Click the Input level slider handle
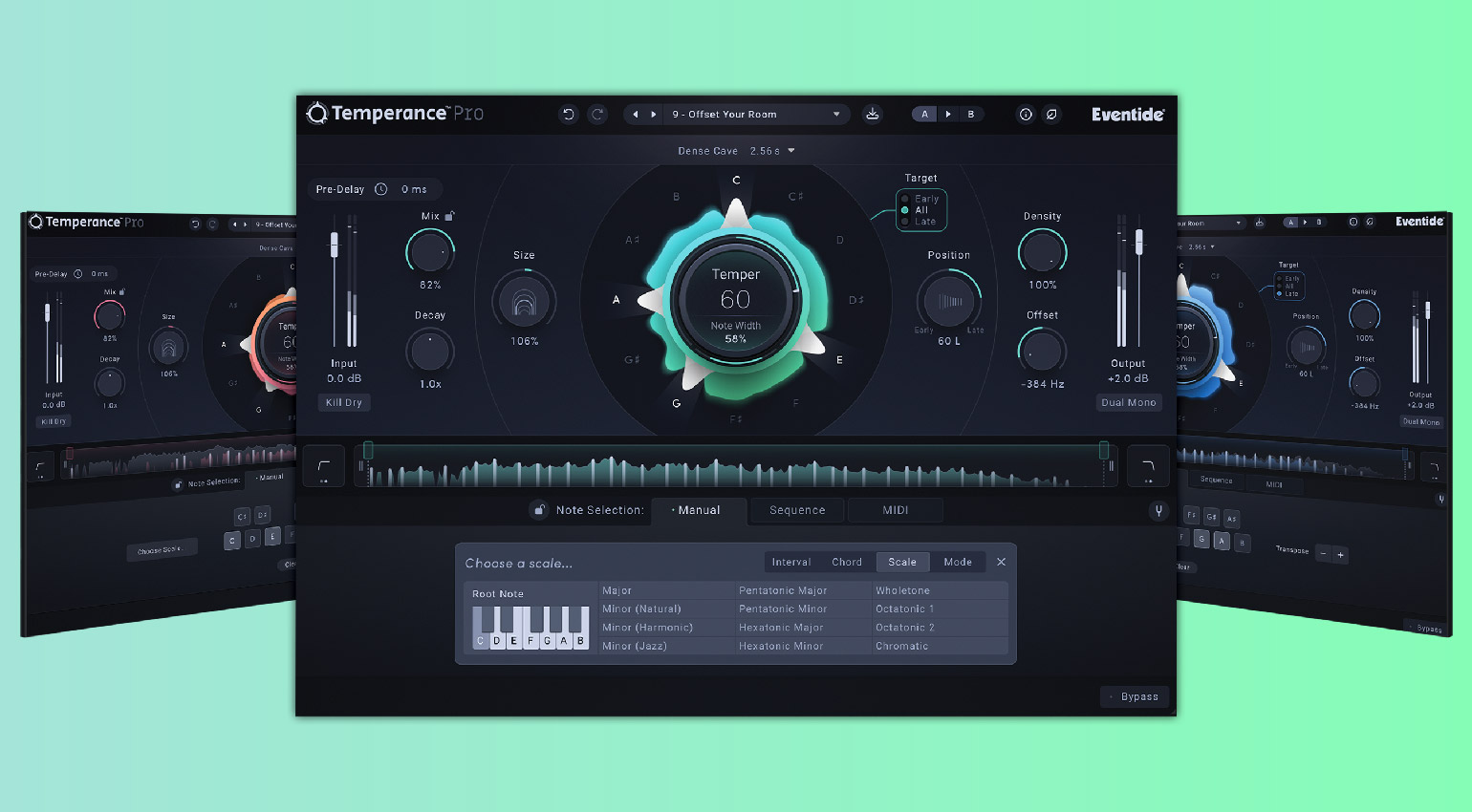The width and height of the screenshot is (1472, 812). click(335, 246)
